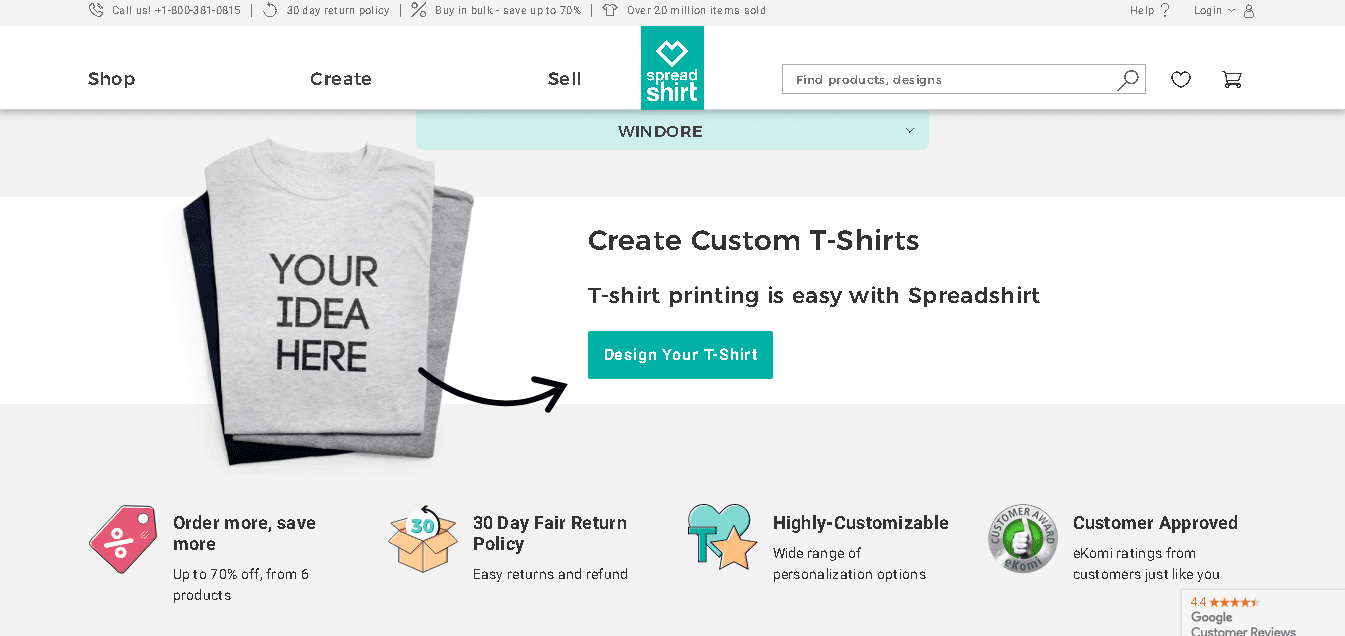Open the Create menu
Viewport: 1345px width, 636px height.
coord(340,78)
